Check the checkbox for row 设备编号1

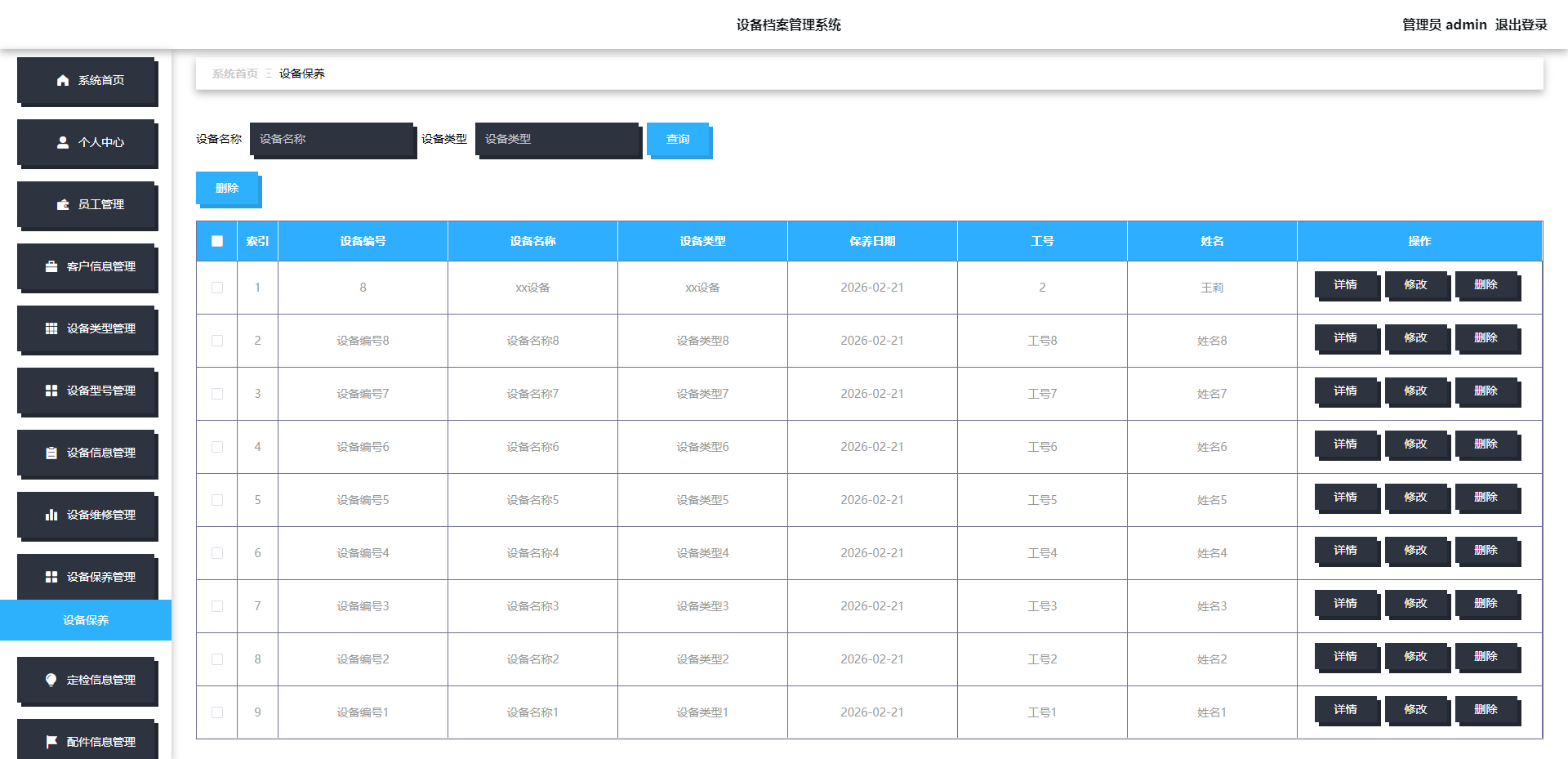[217, 712]
